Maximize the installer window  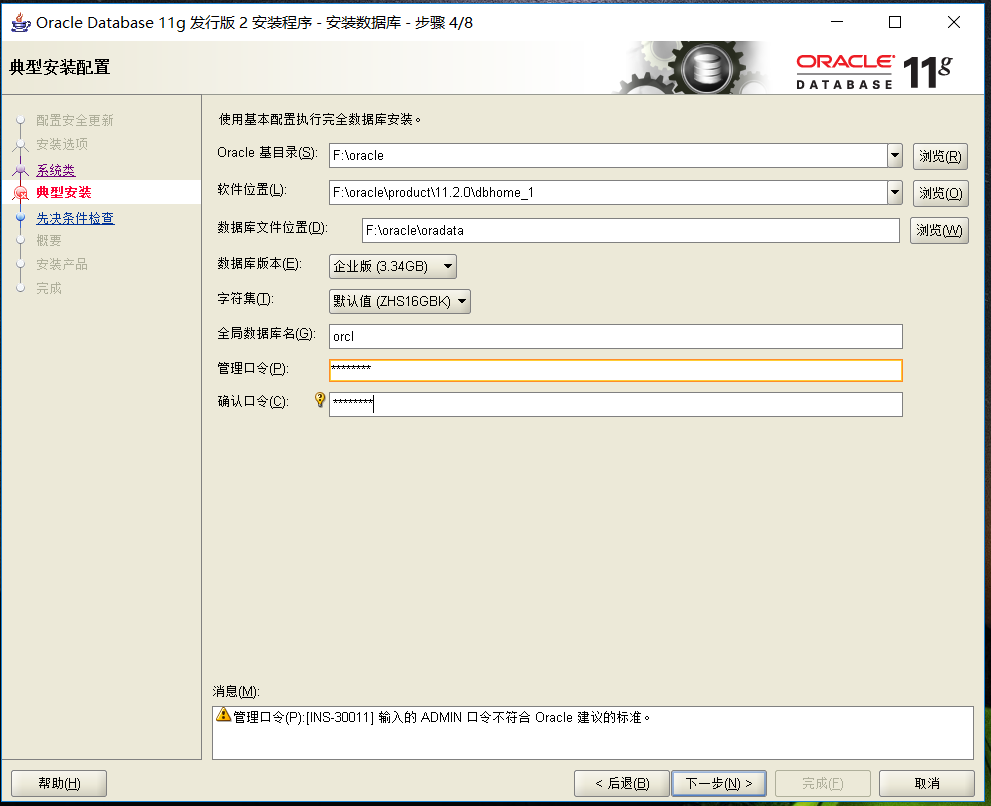[895, 22]
